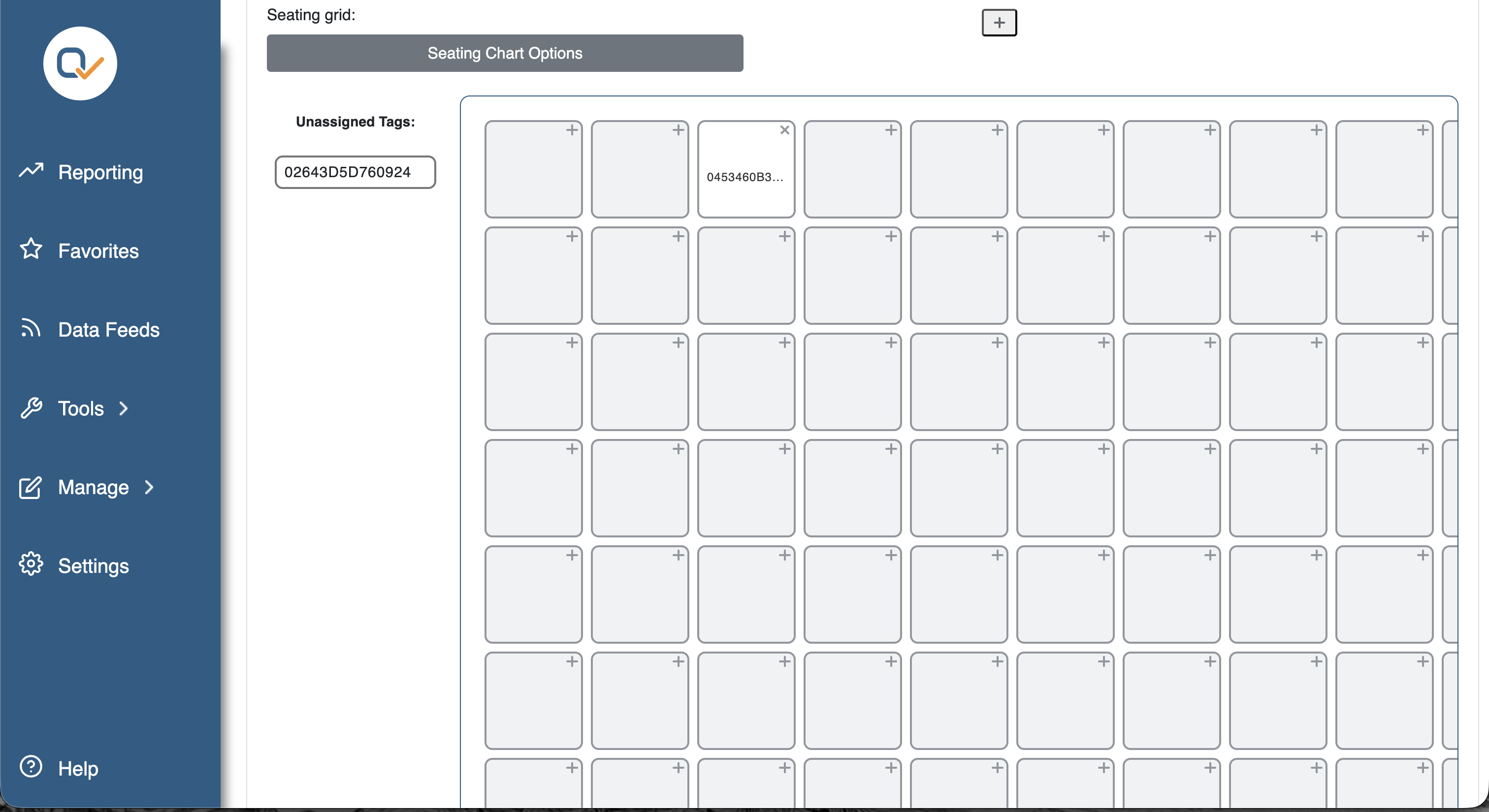This screenshot has height=812, width=1489.
Task: Add tag to fourth seat in row one
Action: coord(891,130)
